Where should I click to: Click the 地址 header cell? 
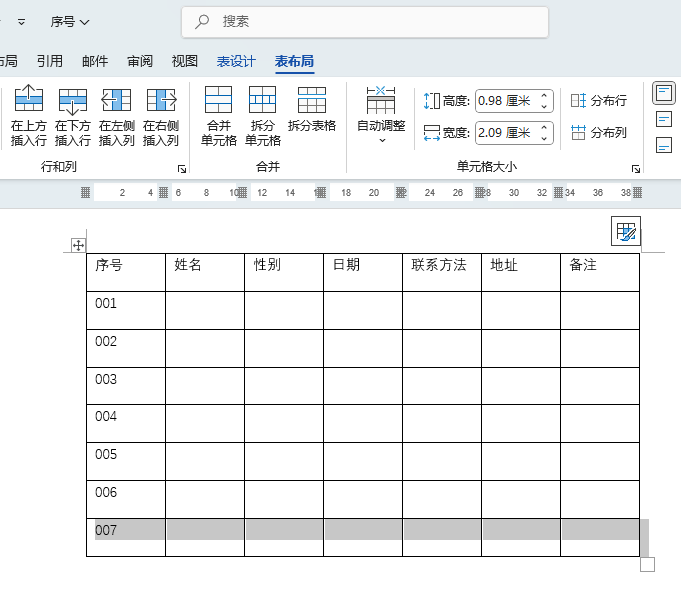[521, 272]
